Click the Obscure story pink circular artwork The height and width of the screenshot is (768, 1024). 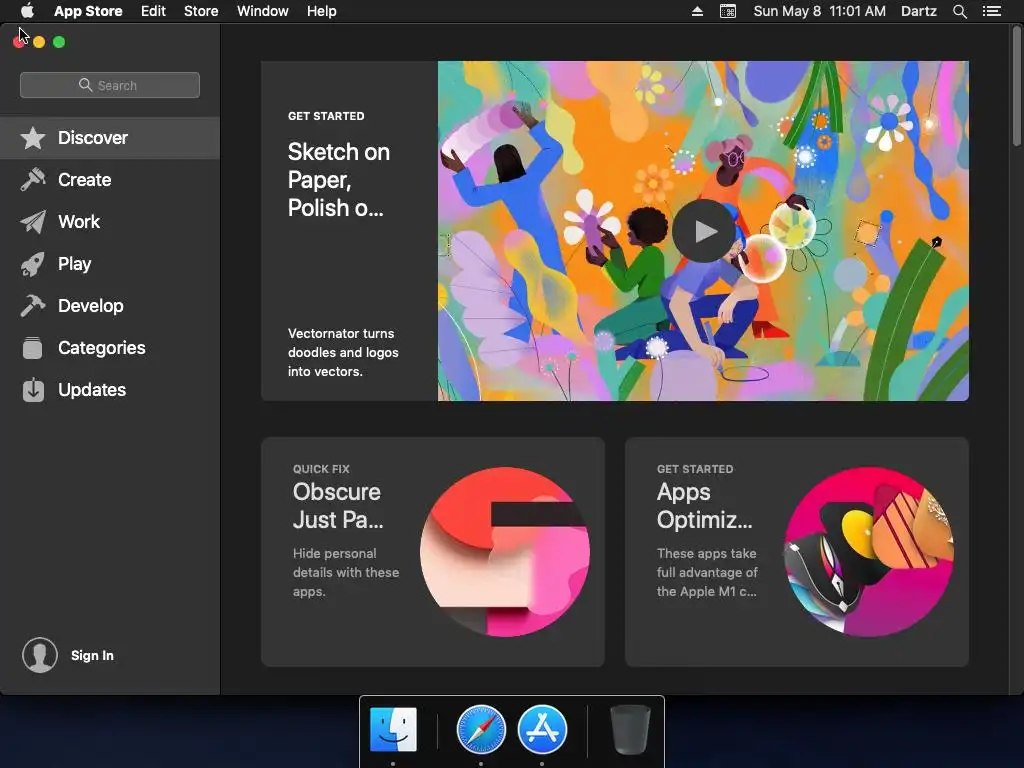(x=505, y=552)
